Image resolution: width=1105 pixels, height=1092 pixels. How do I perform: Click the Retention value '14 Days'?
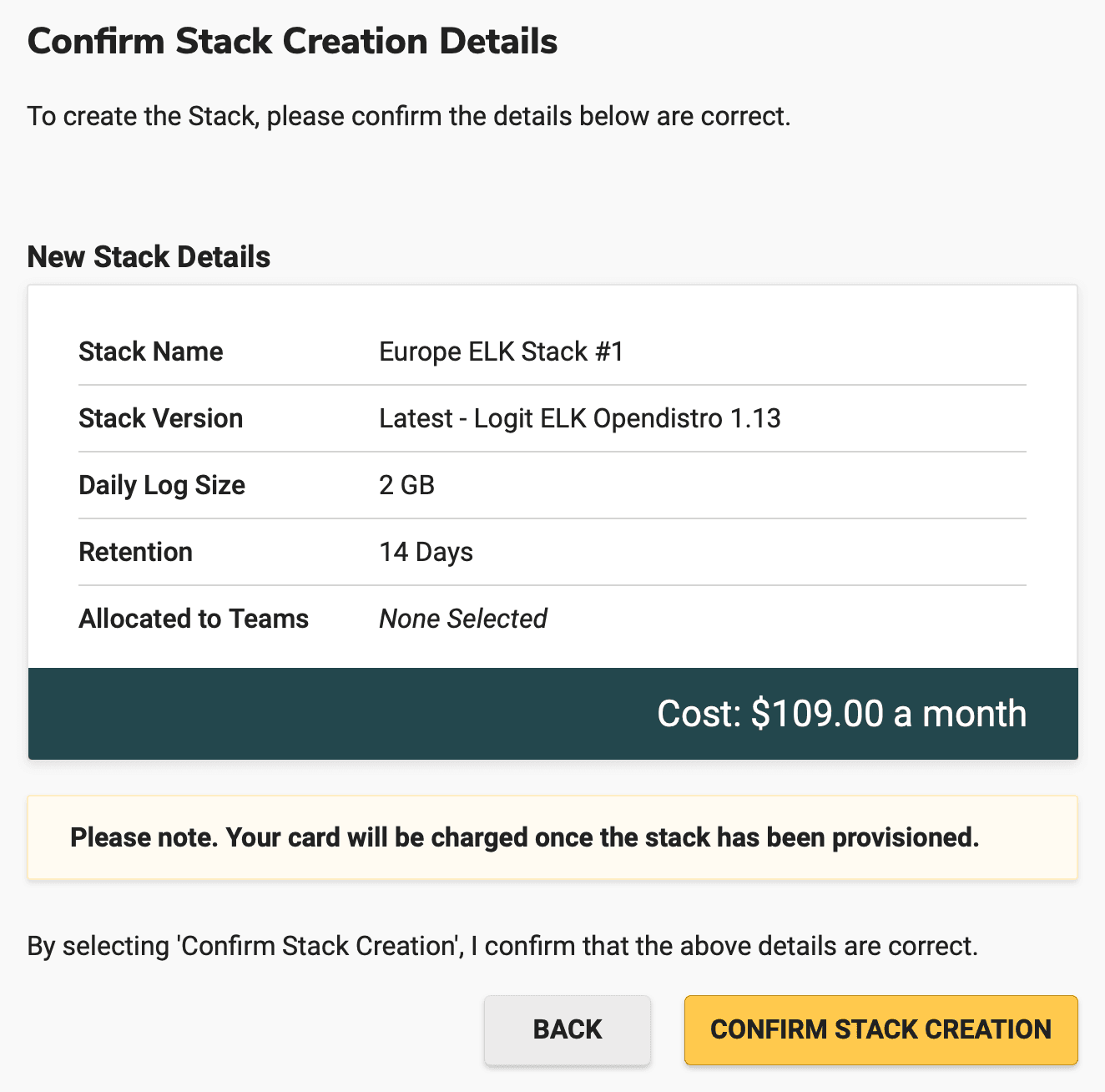point(426,552)
